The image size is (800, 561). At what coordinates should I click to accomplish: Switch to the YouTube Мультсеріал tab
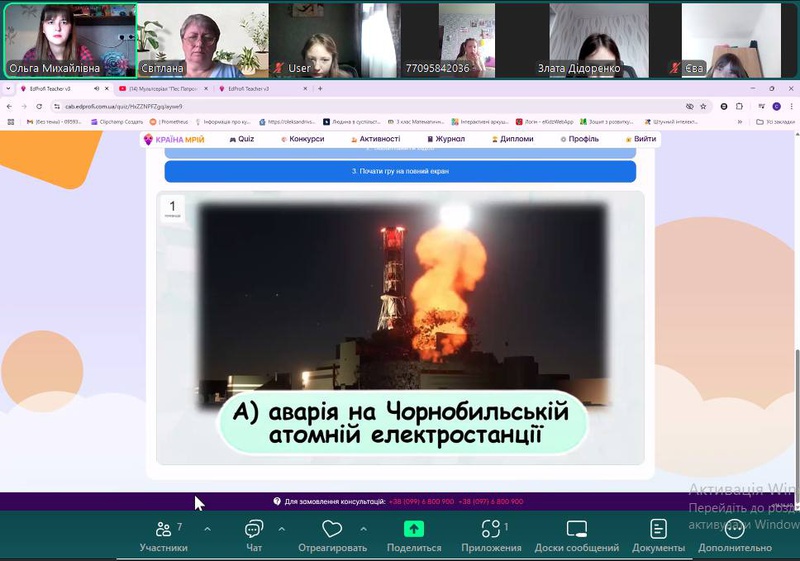point(162,88)
